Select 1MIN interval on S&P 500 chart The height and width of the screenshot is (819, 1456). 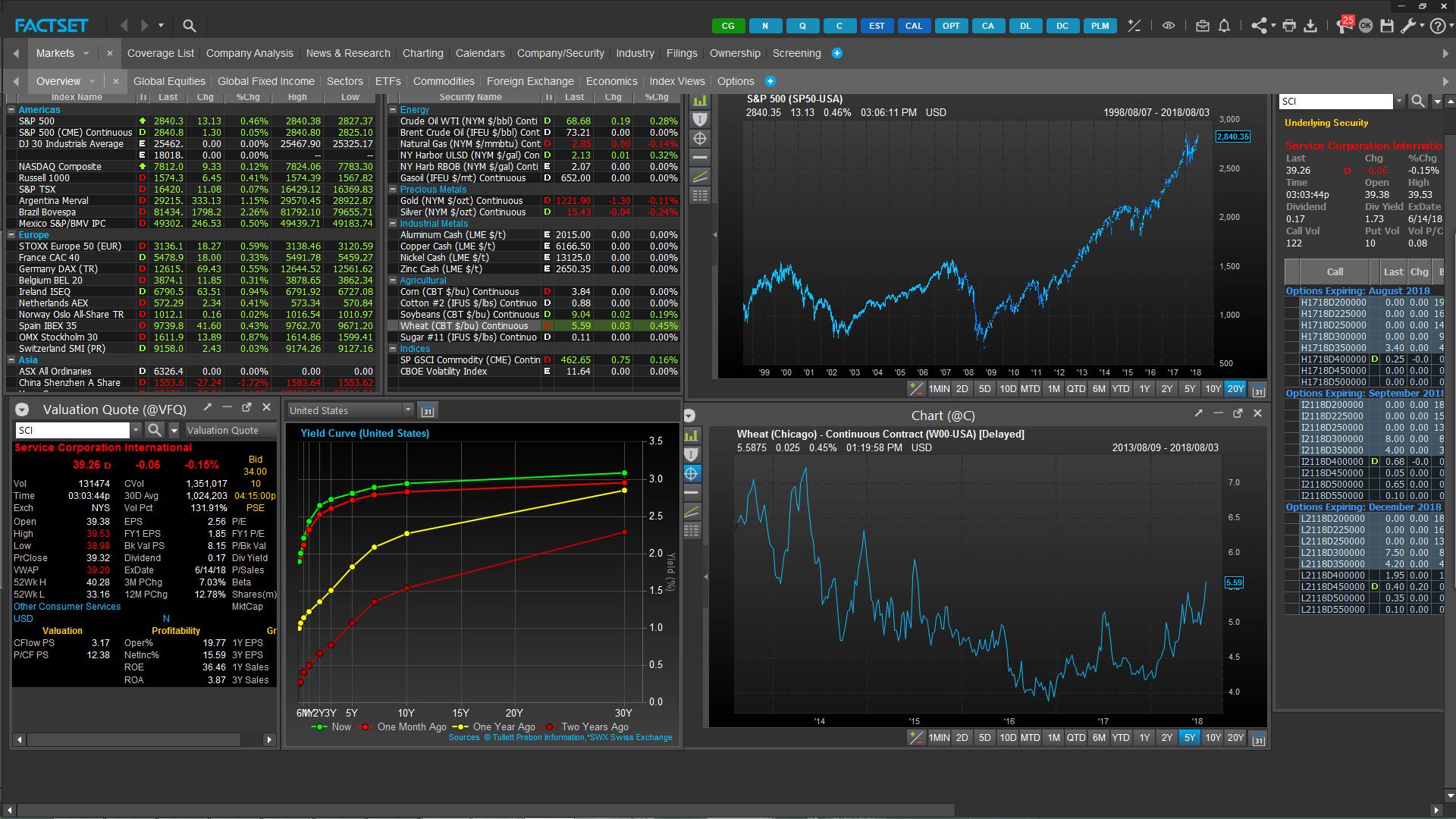[939, 389]
